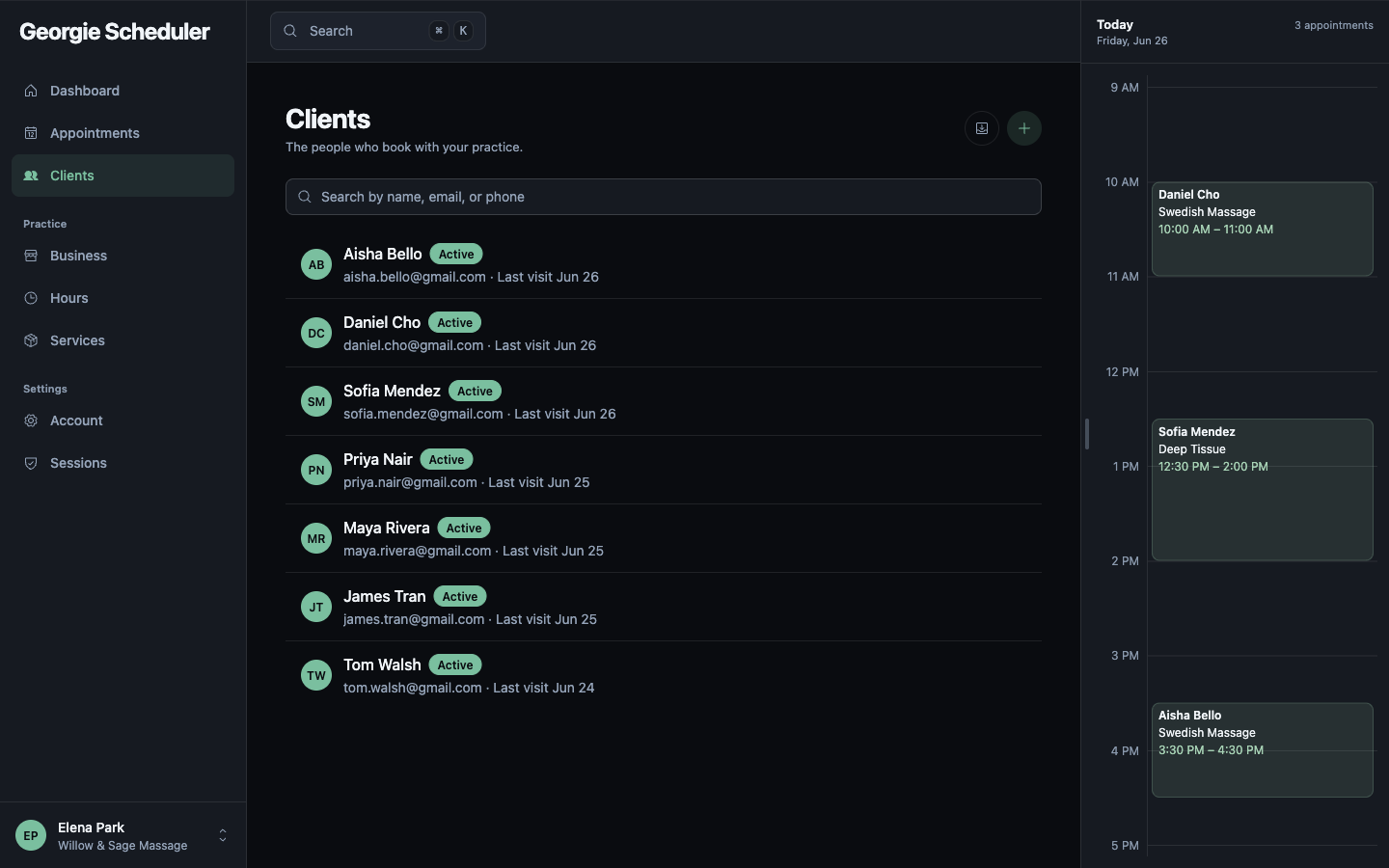Click Active badge next to Daniel Cho
1389x868 pixels.
pyautogui.click(x=455, y=322)
